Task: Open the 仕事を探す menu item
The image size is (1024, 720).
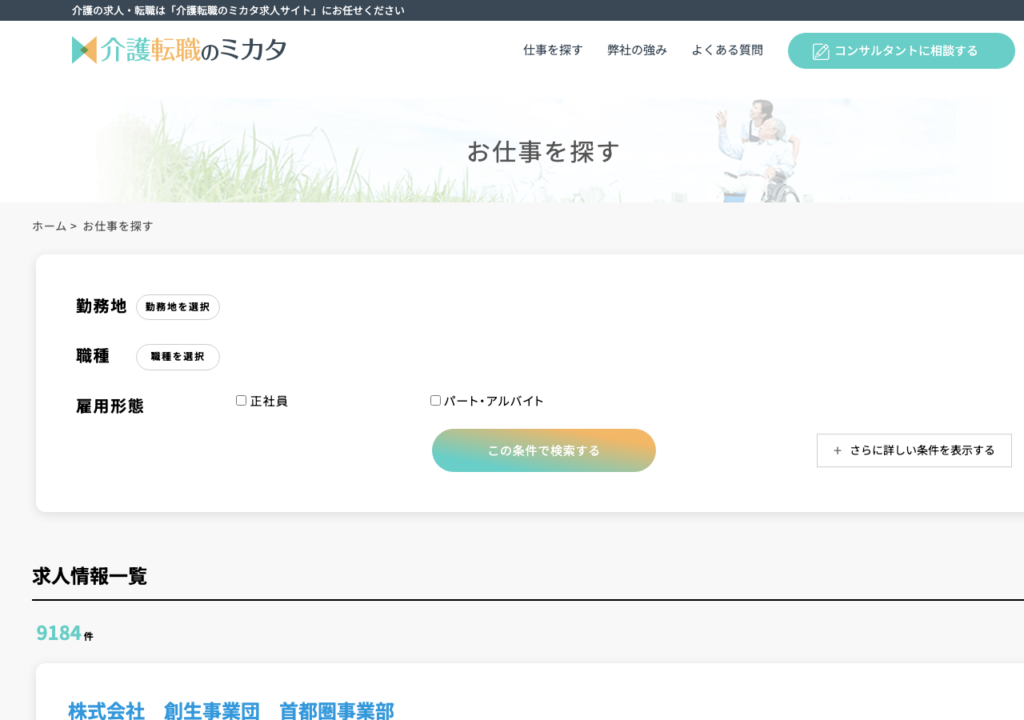Action: (x=552, y=50)
